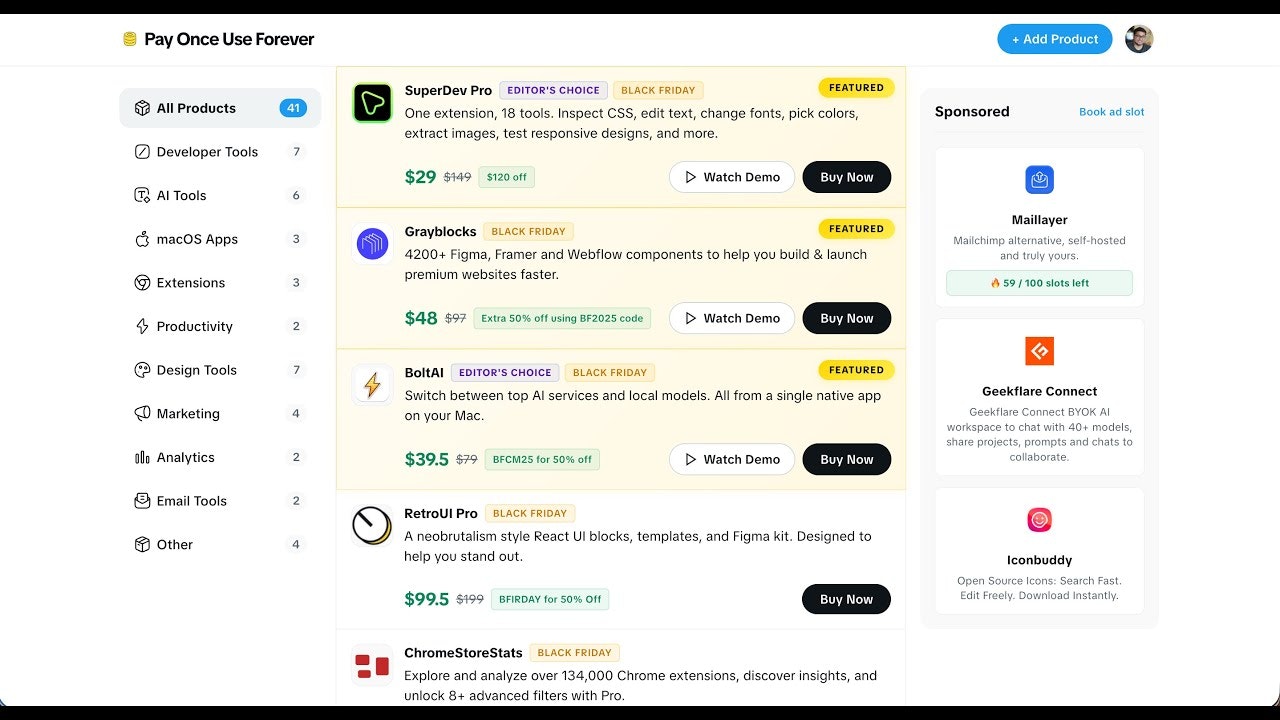1280x720 pixels.
Task: Select the AI Tools category
Action: pyautogui.click(x=220, y=195)
